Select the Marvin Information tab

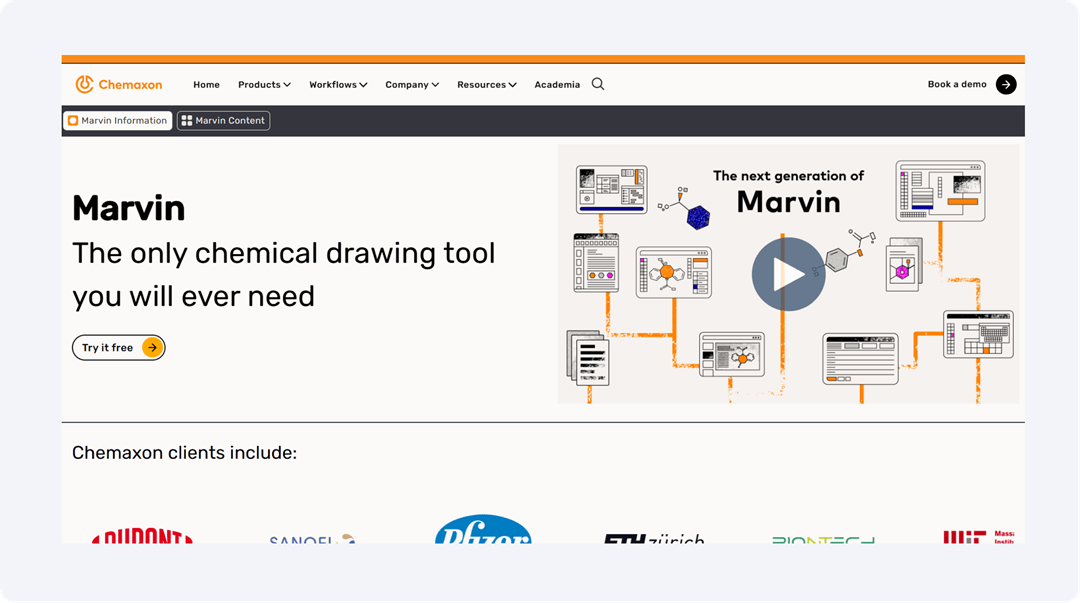[118, 121]
